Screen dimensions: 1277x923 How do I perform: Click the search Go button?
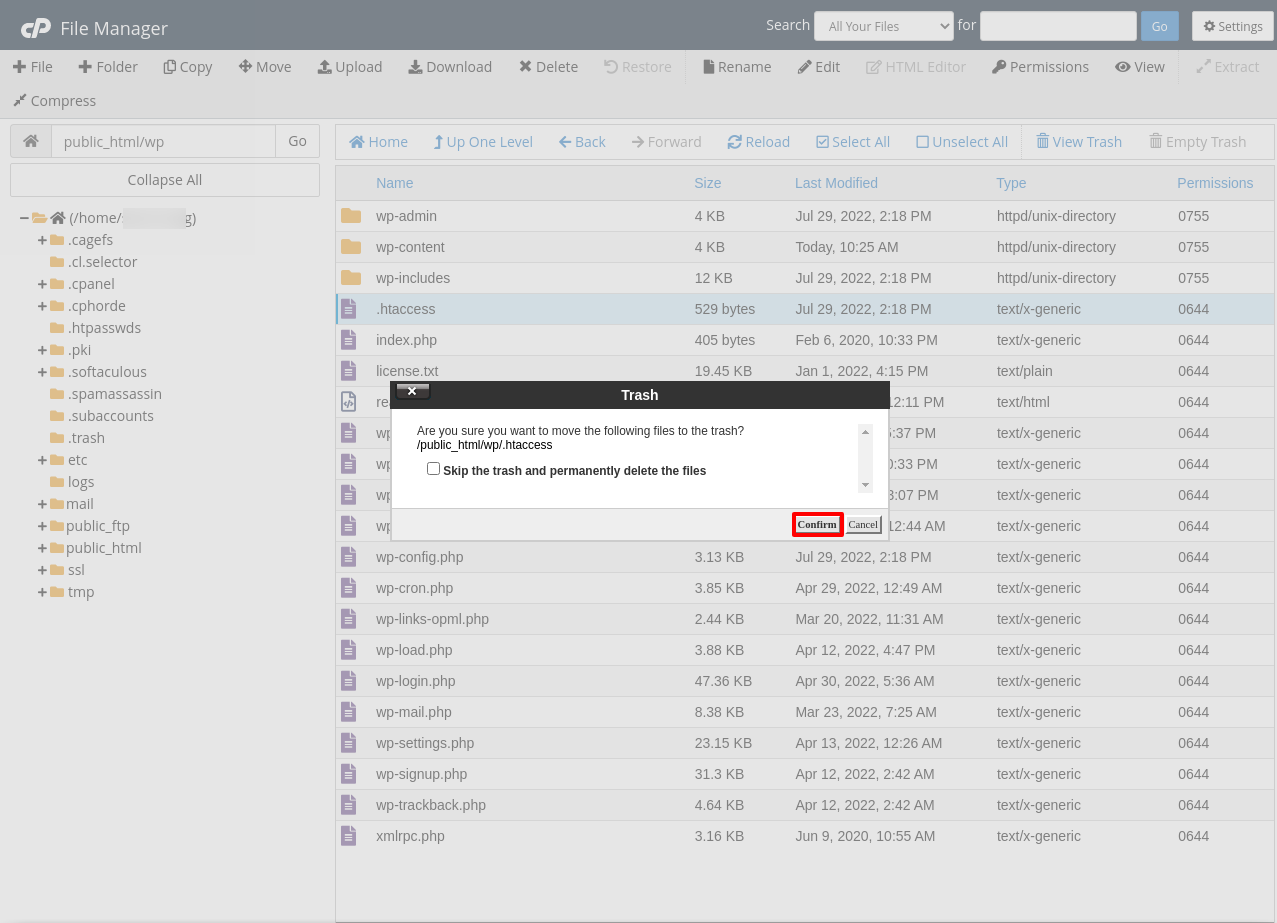click(x=1159, y=26)
